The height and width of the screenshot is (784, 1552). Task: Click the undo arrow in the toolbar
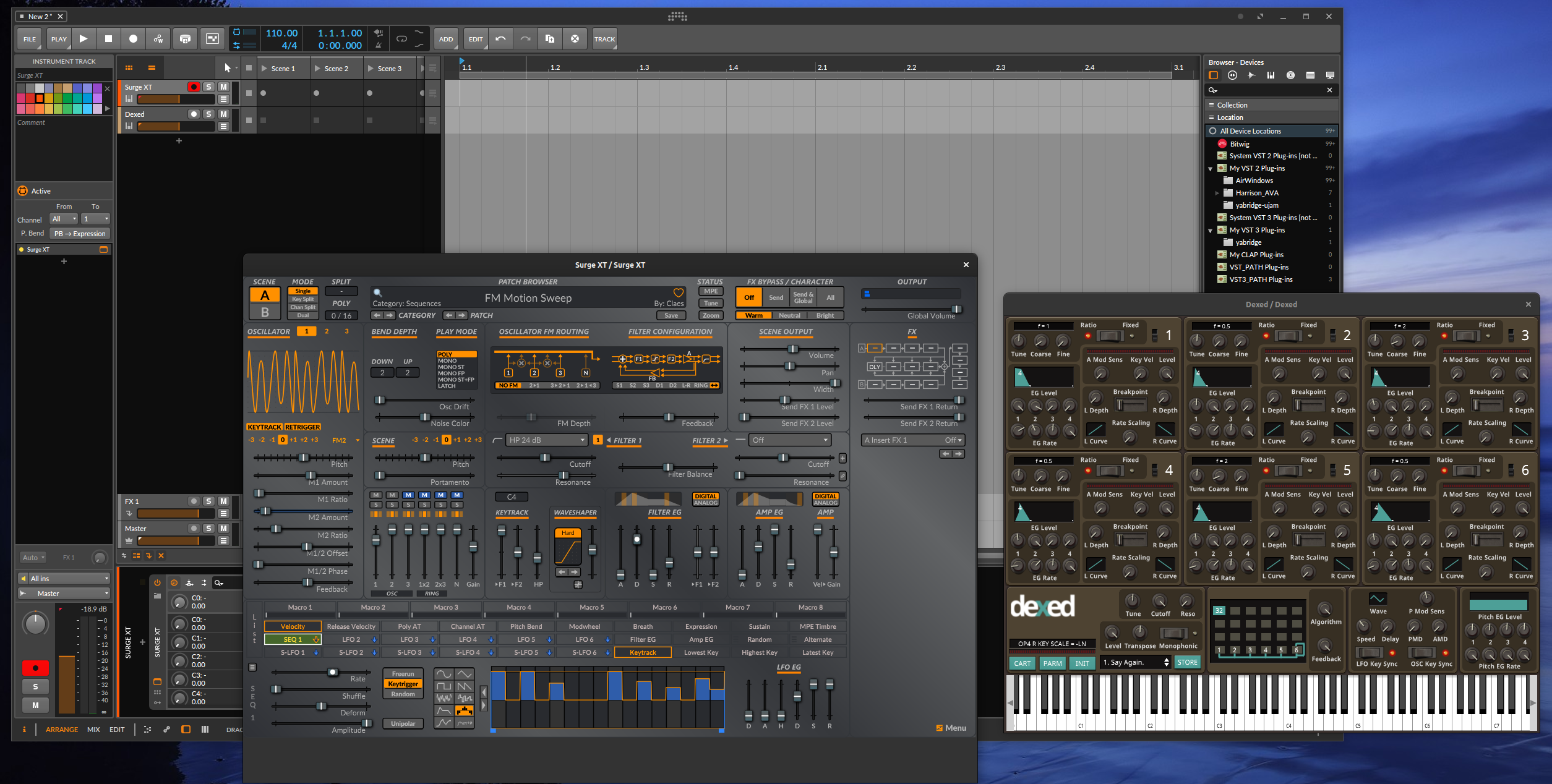(500, 39)
